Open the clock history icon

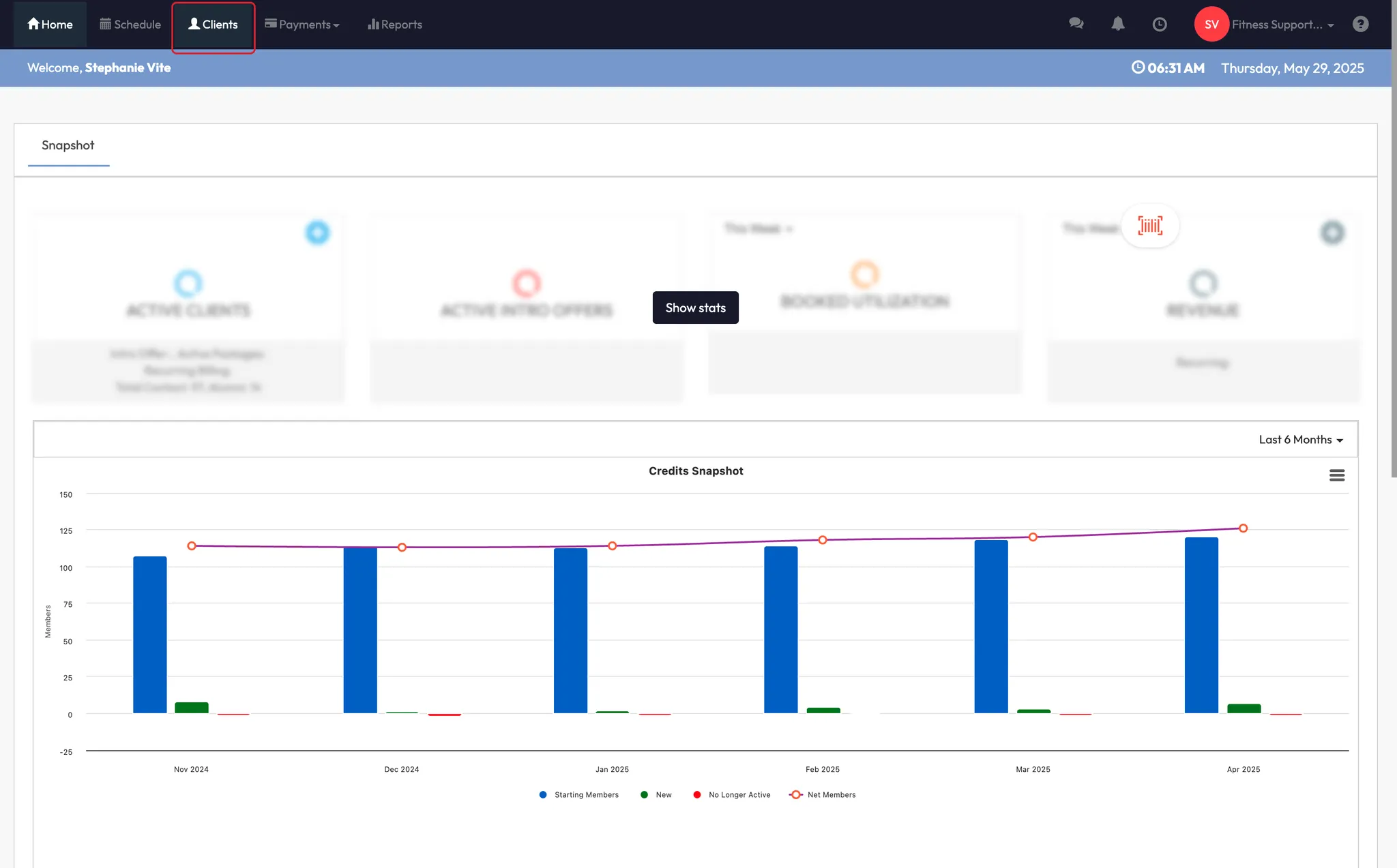1159,25
